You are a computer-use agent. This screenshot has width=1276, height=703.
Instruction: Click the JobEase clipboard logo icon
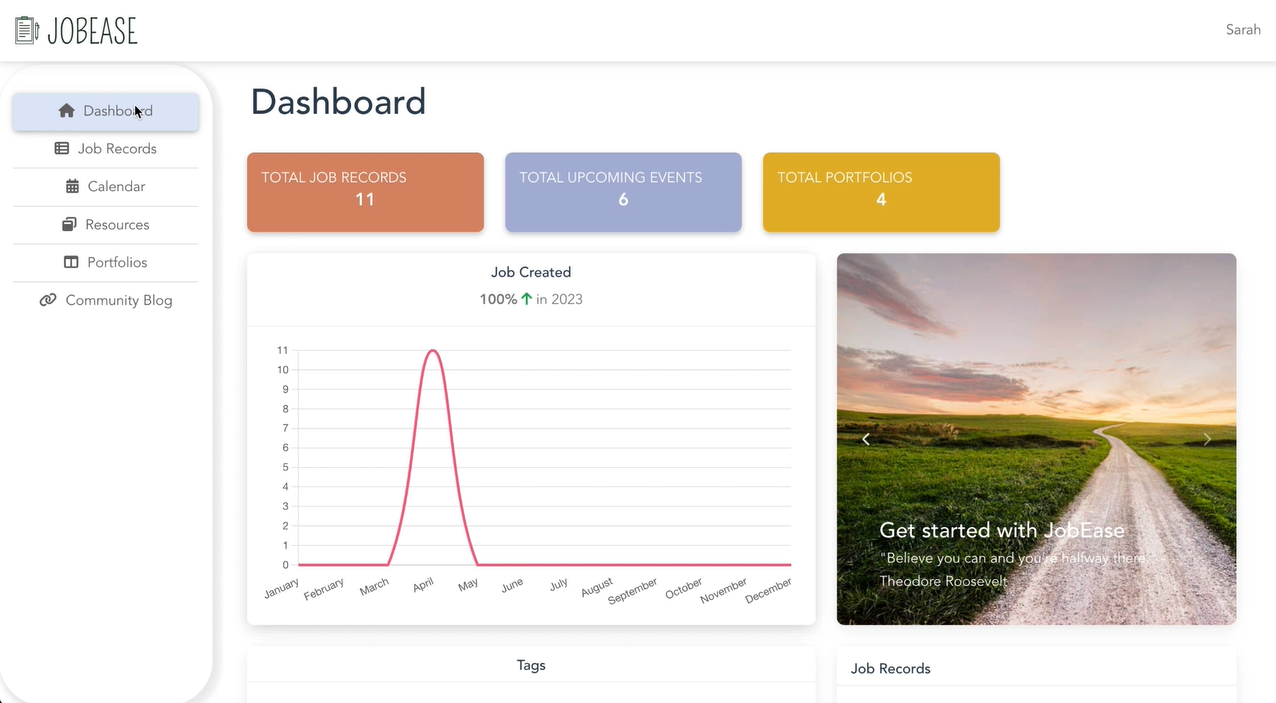coord(27,31)
